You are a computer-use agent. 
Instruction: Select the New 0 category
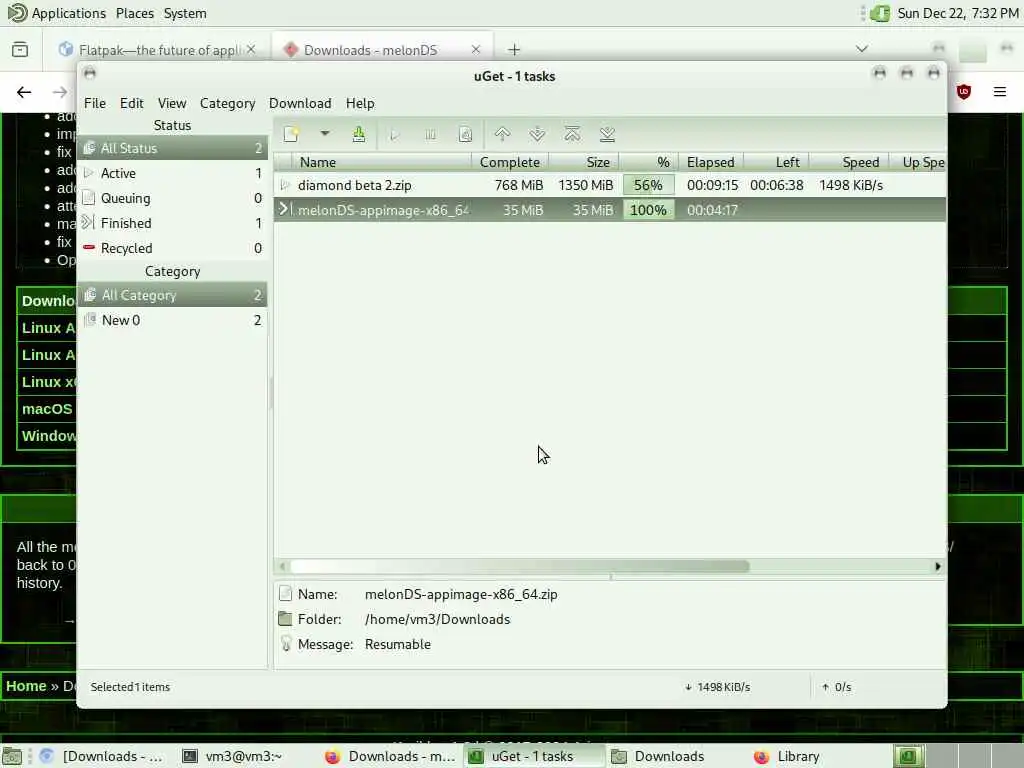[x=172, y=320]
